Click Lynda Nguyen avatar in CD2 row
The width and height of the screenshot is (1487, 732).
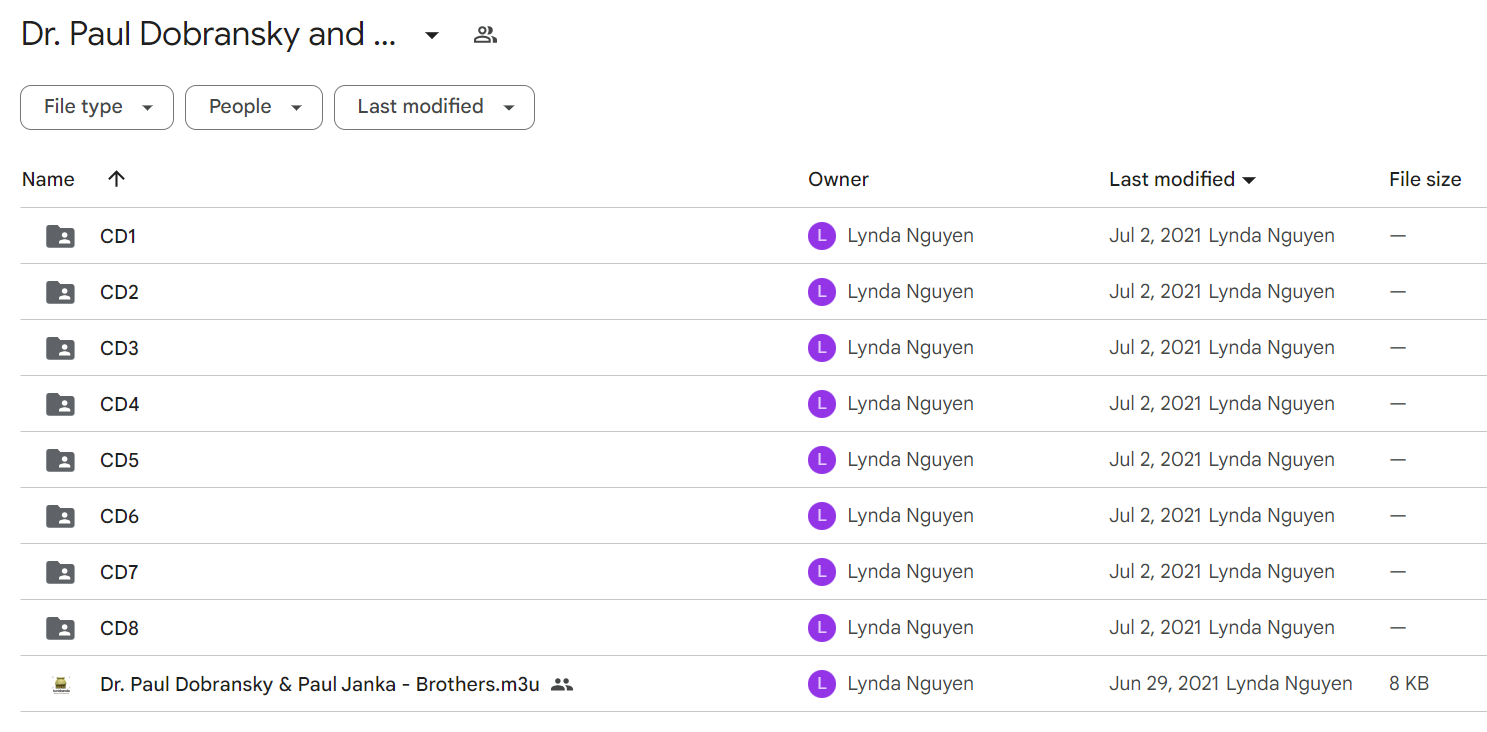point(822,292)
